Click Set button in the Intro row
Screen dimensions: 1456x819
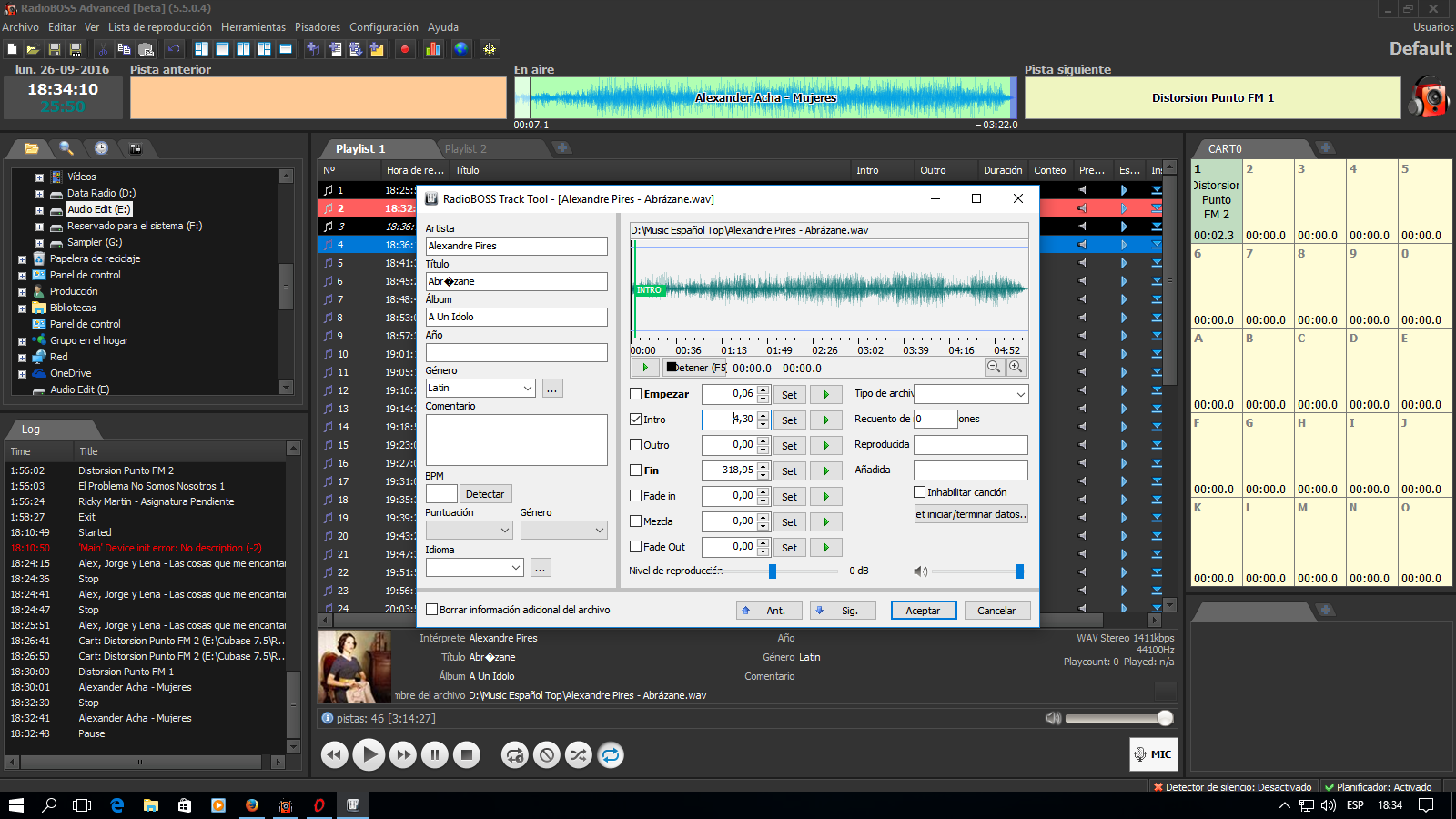[x=789, y=420]
